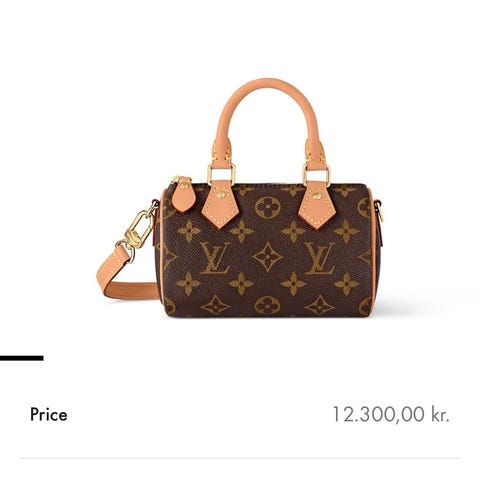Click the Price label
480x480 pixels.
(49, 415)
